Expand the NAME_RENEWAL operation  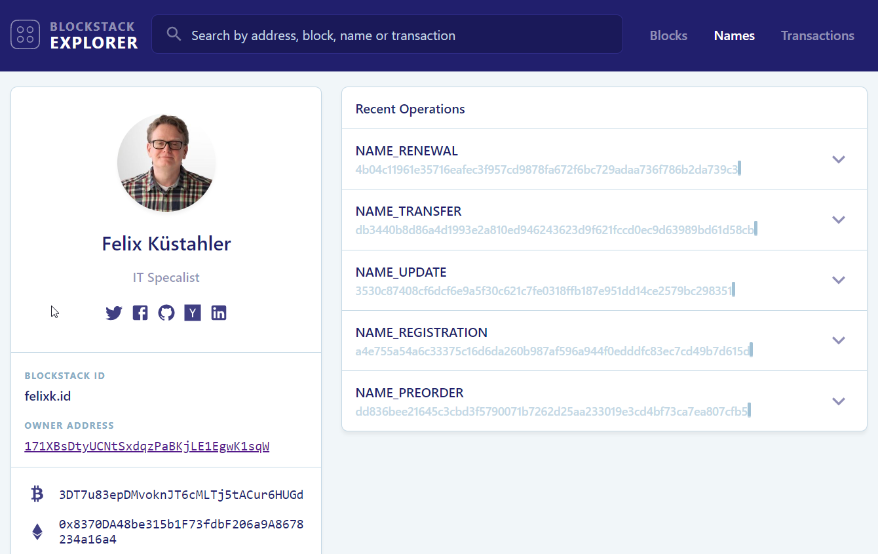pyautogui.click(x=838, y=159)
